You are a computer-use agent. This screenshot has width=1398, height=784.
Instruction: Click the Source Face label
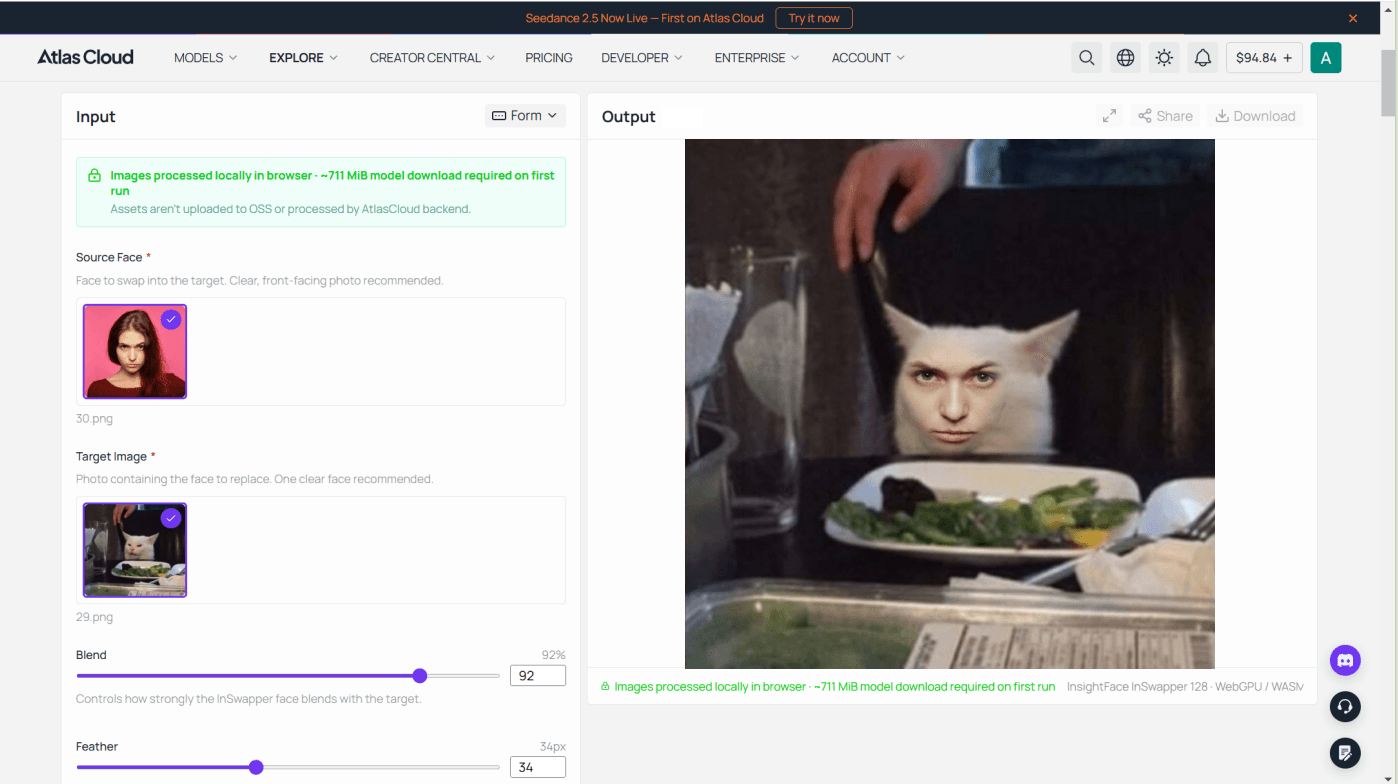109,257
